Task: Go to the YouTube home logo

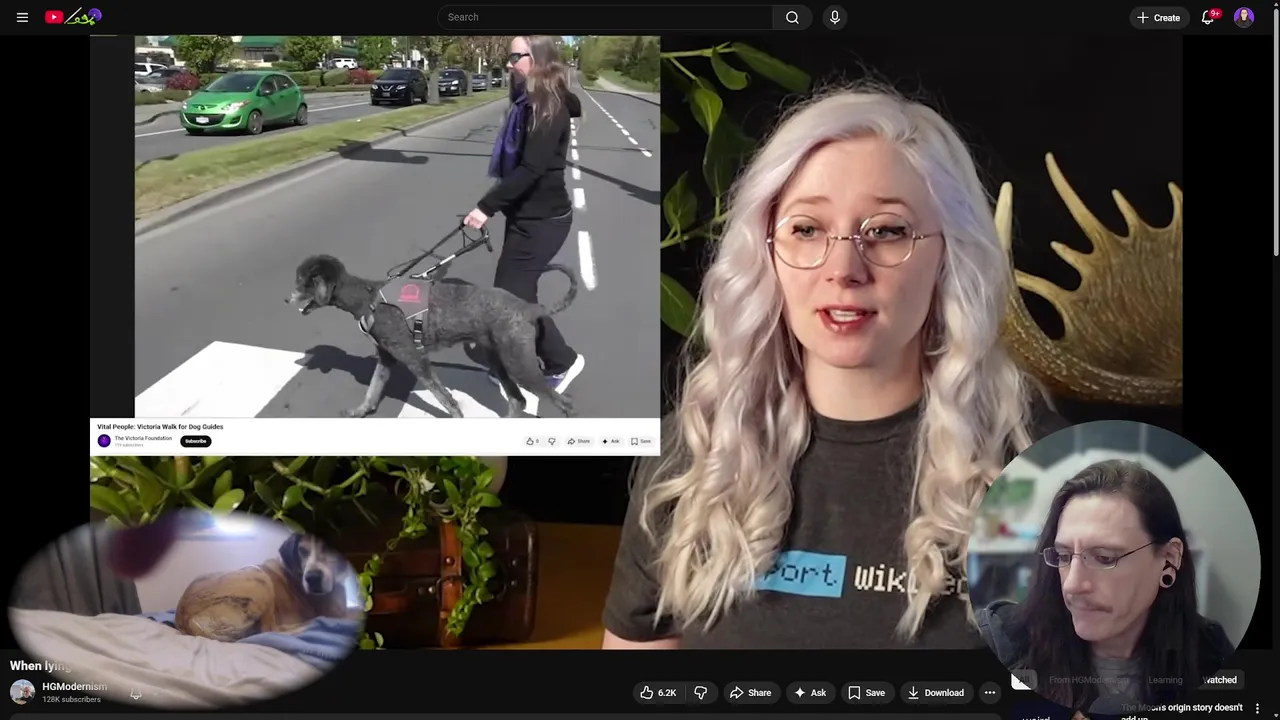Action: pos(74,17)
